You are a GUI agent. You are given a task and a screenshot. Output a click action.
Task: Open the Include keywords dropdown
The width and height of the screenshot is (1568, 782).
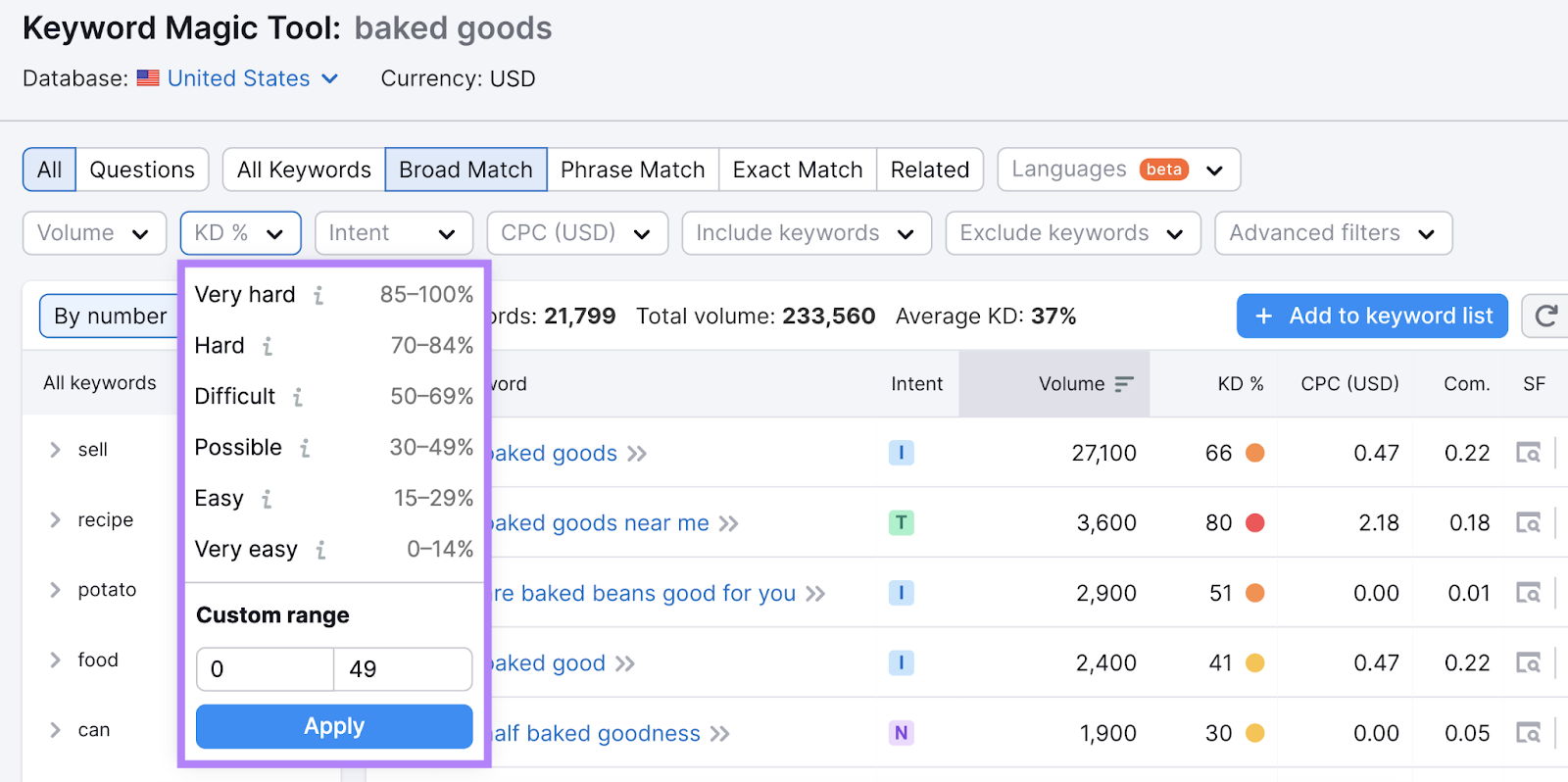(x=807, y=233)
